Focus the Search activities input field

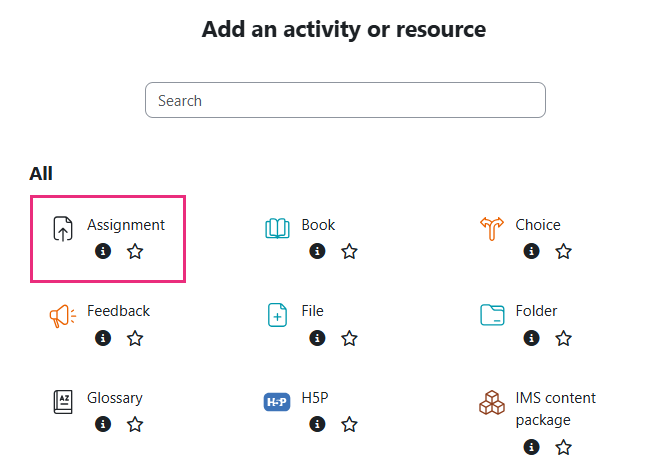[345, 101]
